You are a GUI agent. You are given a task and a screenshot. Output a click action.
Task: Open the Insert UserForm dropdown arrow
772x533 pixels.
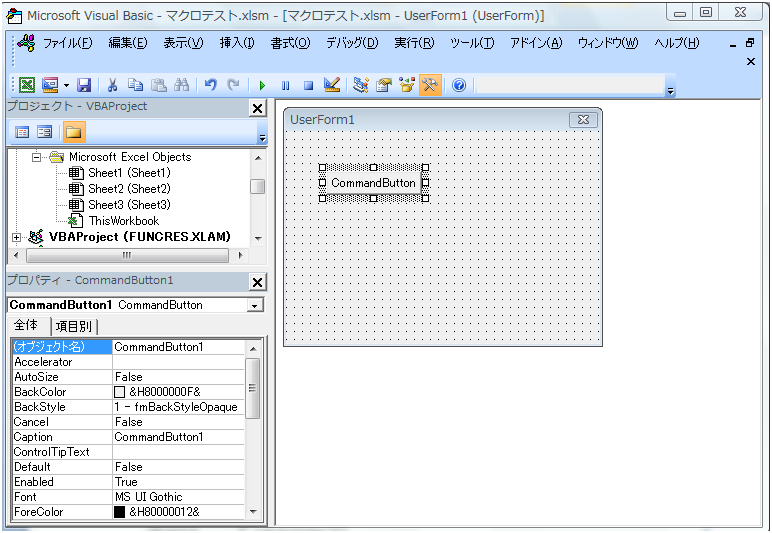(x=66, y=86)
